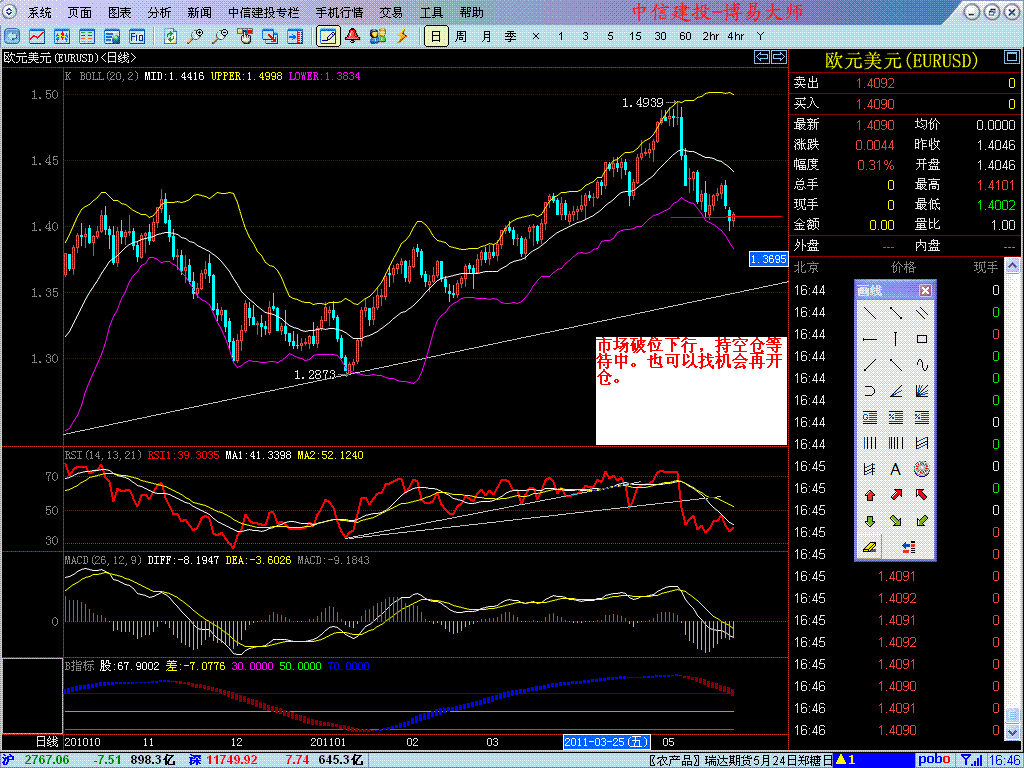Select the red up arrow marker
Screen dimensions: 1024x768
pos(870,494)
